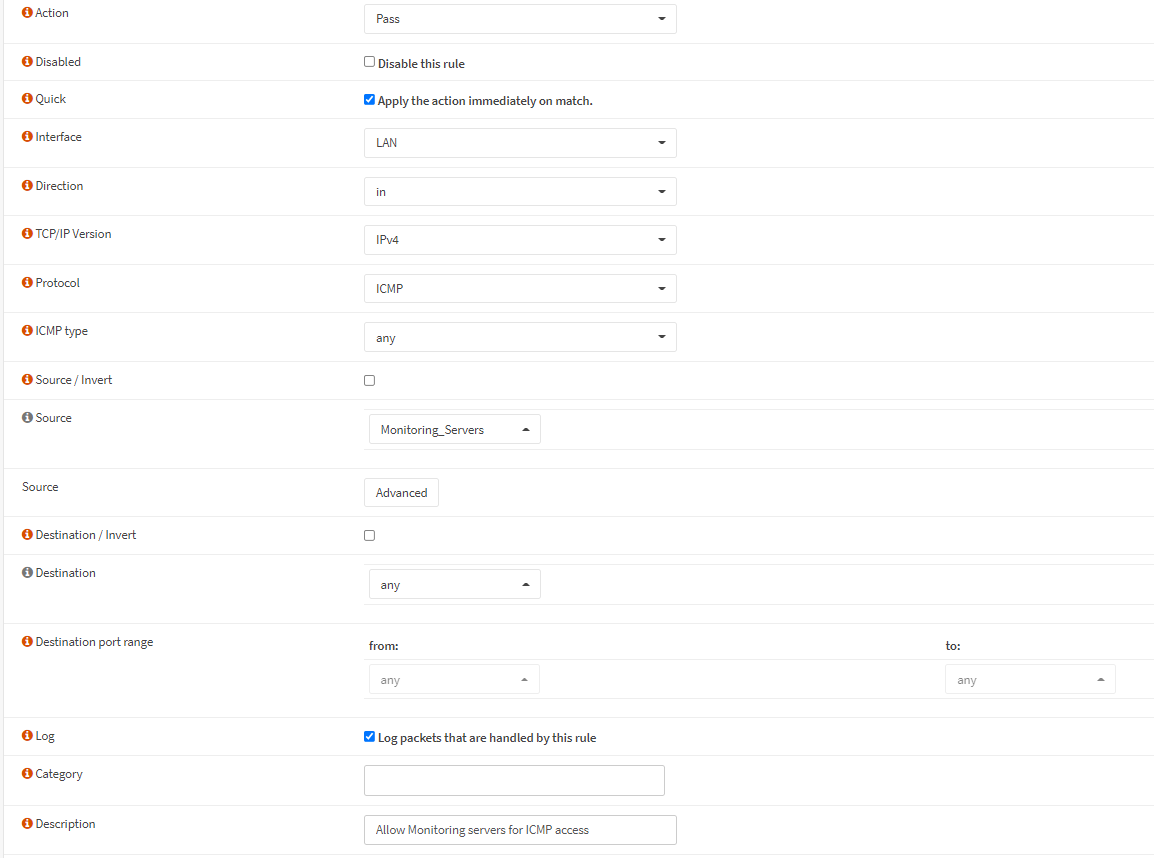Image resolution: width=1154 pixels, height=858 pixels.
Task: Show help for Destination / Invert
Action: (x=27, y=534)
